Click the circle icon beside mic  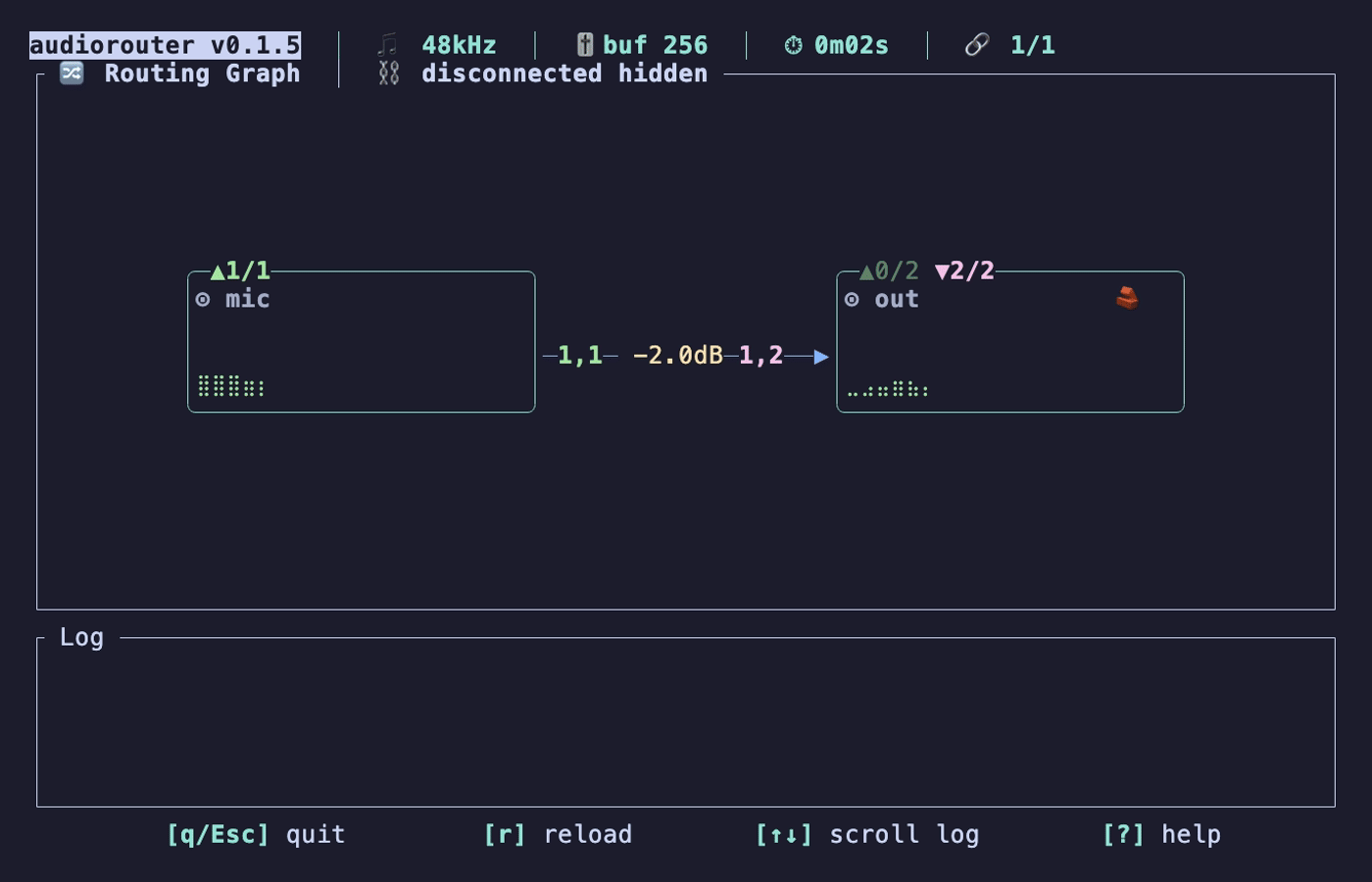coord(203,300)
